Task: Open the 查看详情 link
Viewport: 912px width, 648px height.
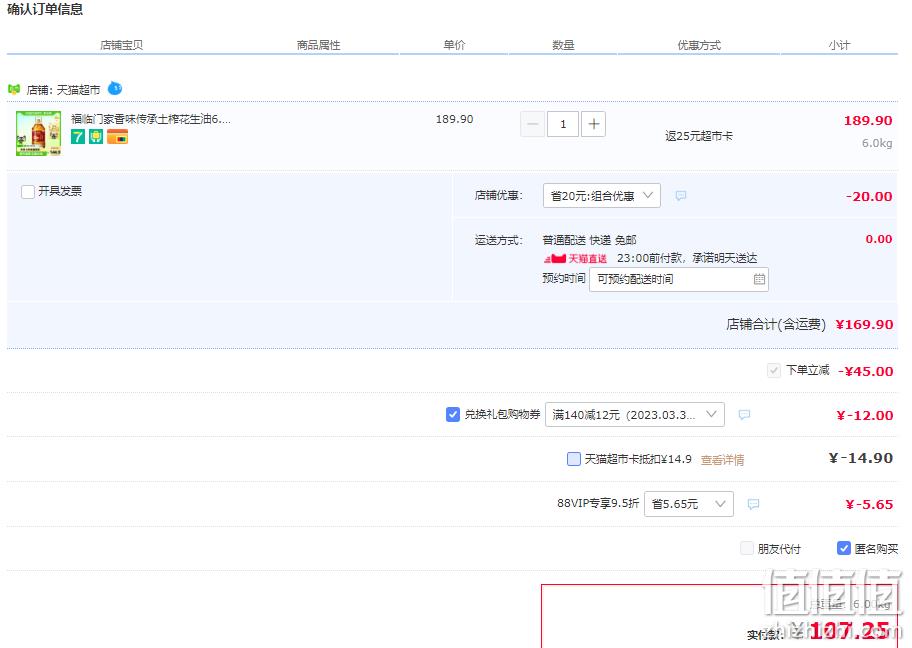Action: pyautogui.click(x=722, y=460)
